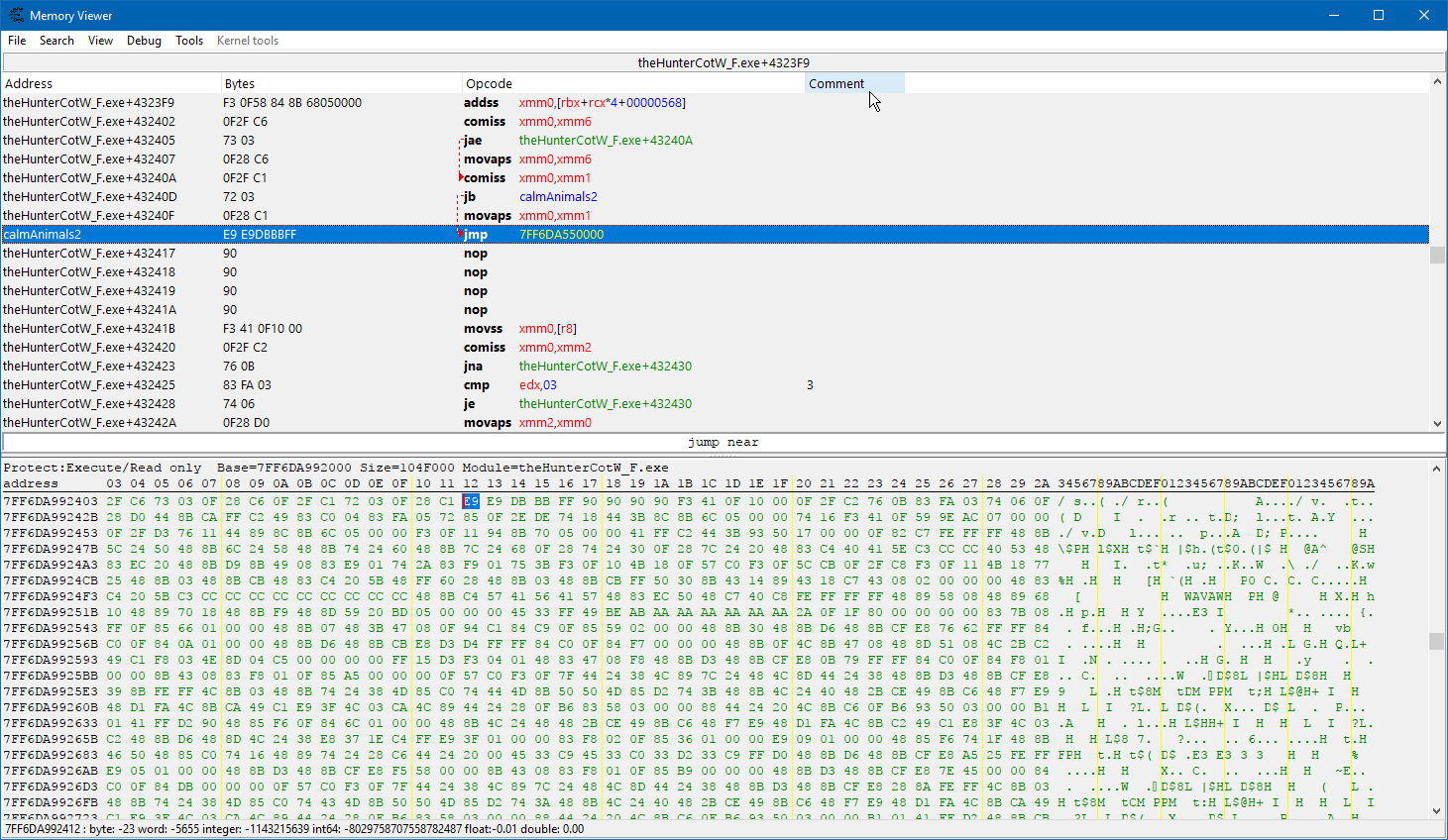1448x840 pixels.
Task: Open the File menu
Action: (x=17, y=41)
